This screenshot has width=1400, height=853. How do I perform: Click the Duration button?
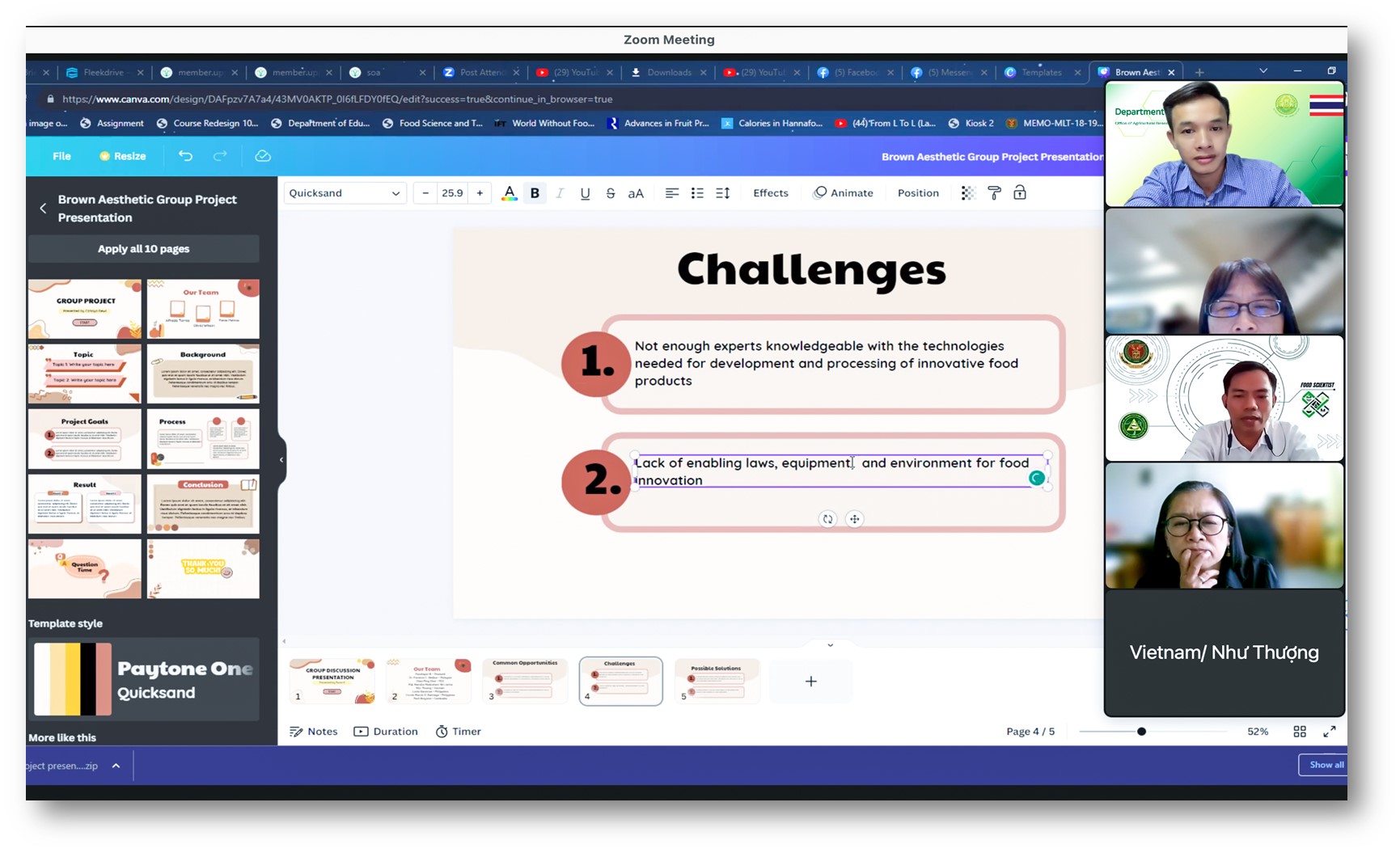(x=386, y=732)
